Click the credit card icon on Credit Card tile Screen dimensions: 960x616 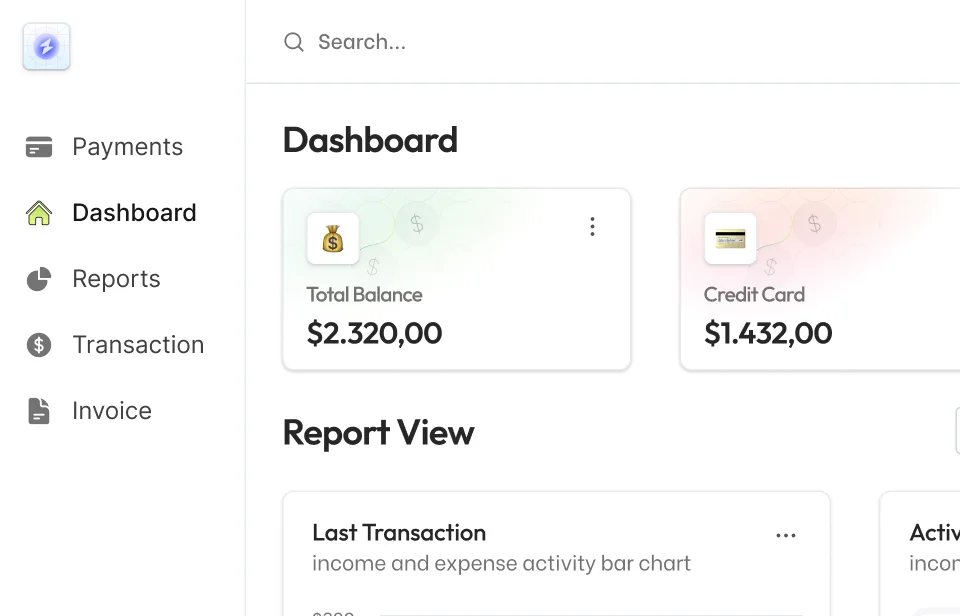click(730, 239)
